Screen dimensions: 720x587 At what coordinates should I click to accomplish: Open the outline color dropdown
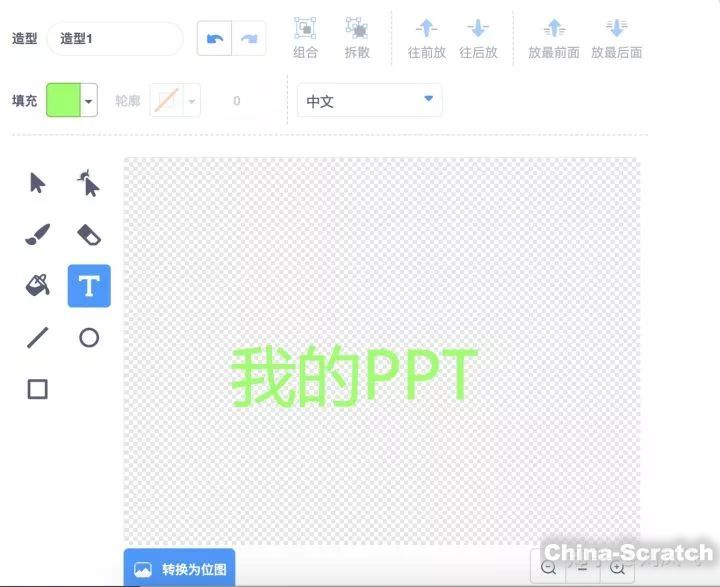click(x=191, y=101)
